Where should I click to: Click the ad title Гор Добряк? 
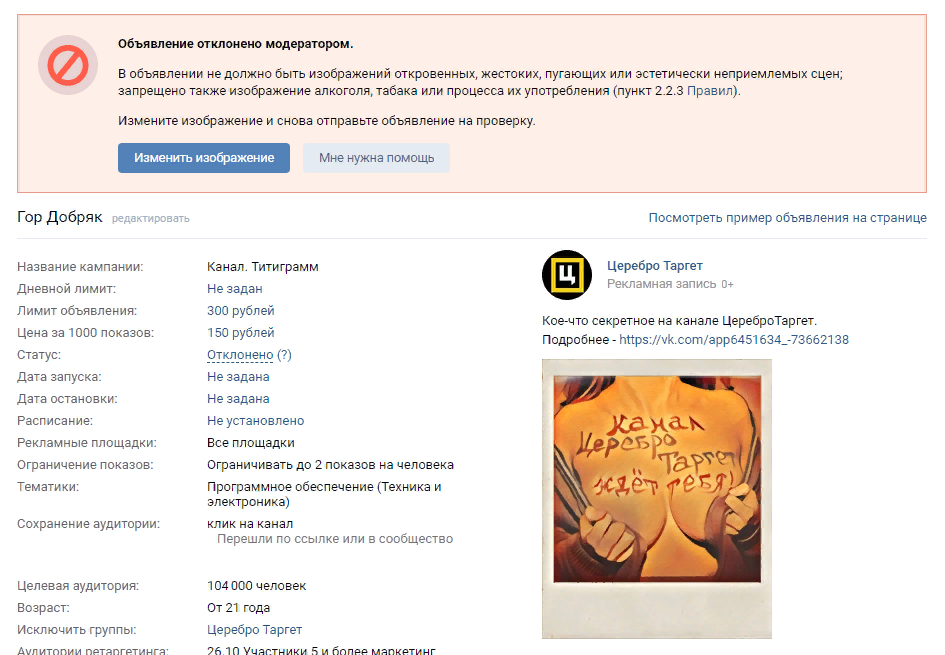(x=60, y=217)
